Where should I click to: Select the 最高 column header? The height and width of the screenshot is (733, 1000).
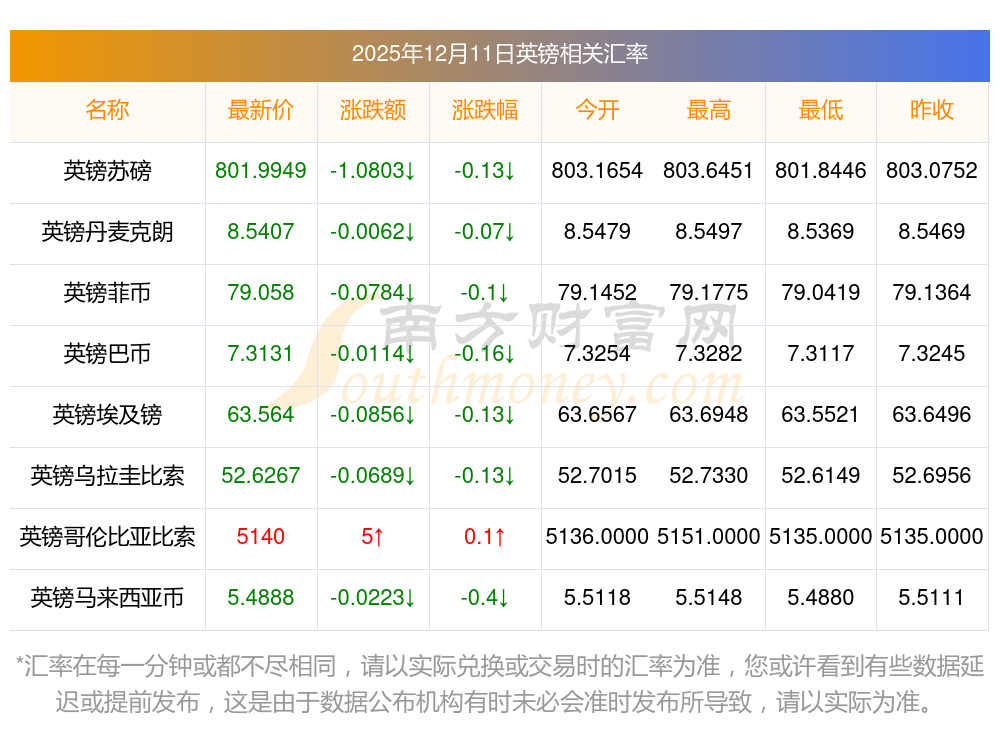tap(709, 110)
